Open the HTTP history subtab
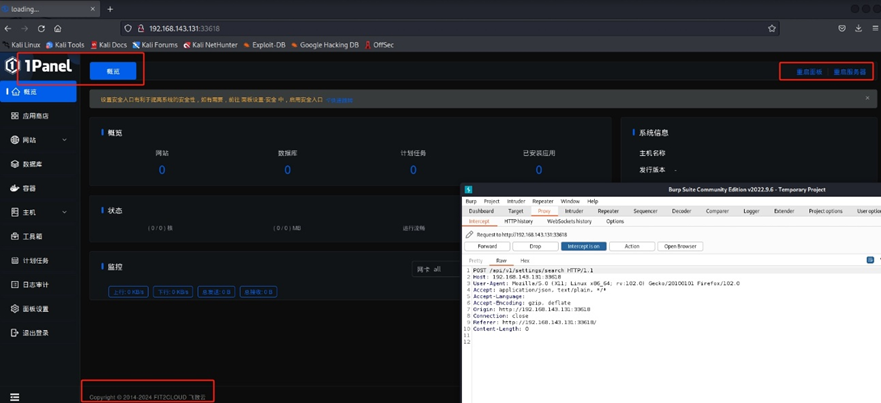The width and height of the screenshot is (881, 403). (x=518, y=221)
